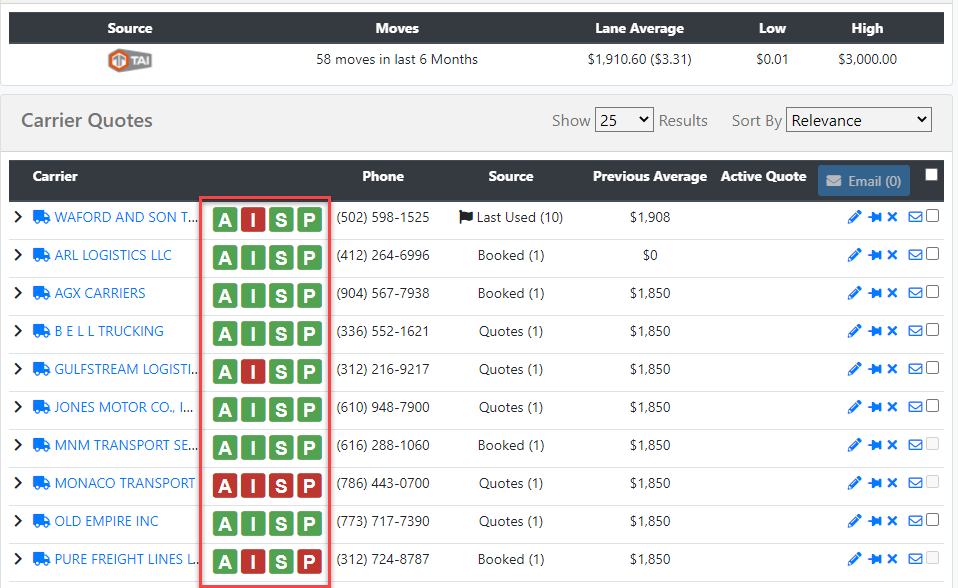Pin the PURE FREIGHT LINES row
Screen dimensions: 958x588
(875, 559)
